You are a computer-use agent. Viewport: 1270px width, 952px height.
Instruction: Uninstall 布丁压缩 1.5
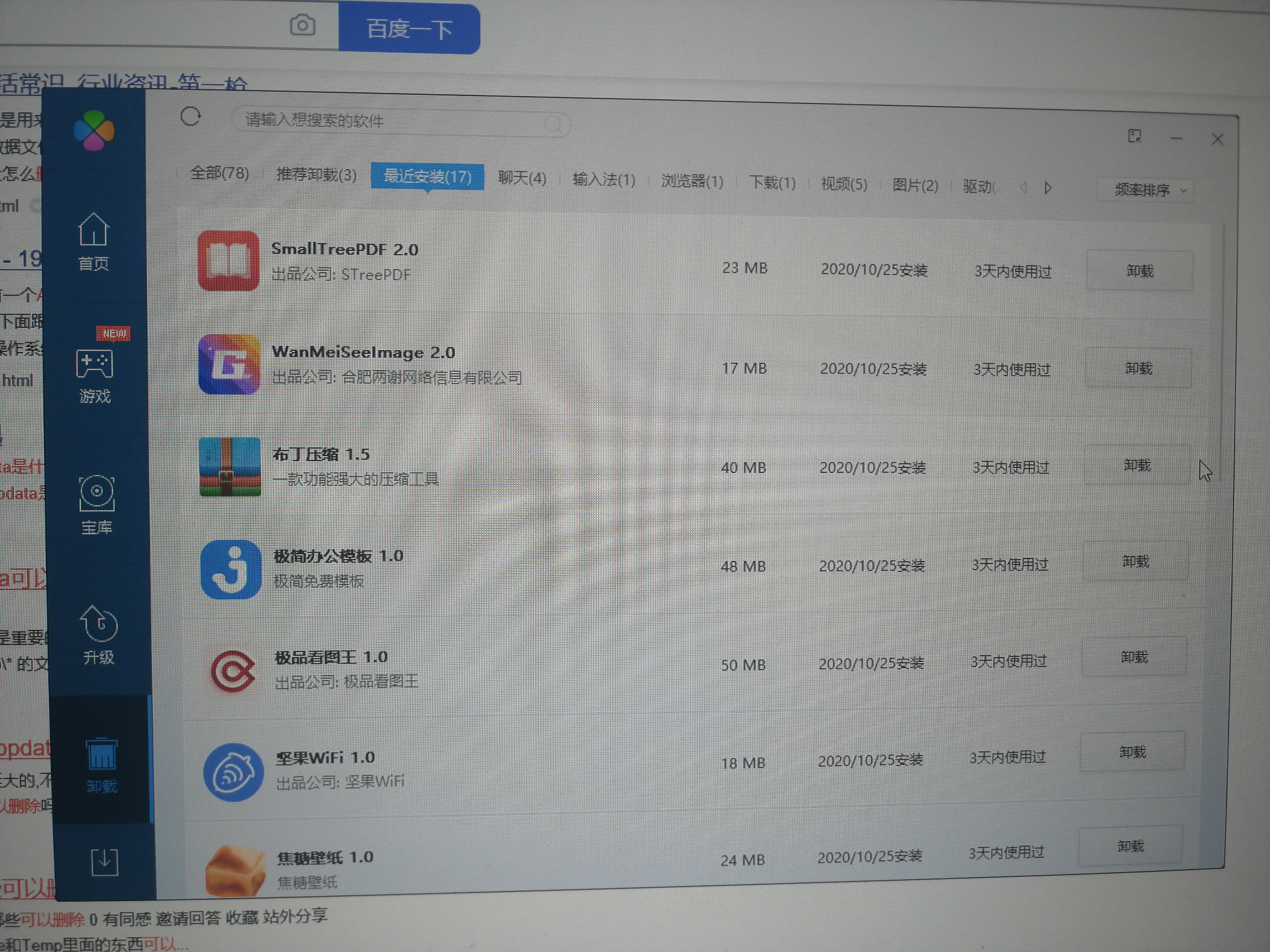pyautogui.click(x=1137, y=465)
